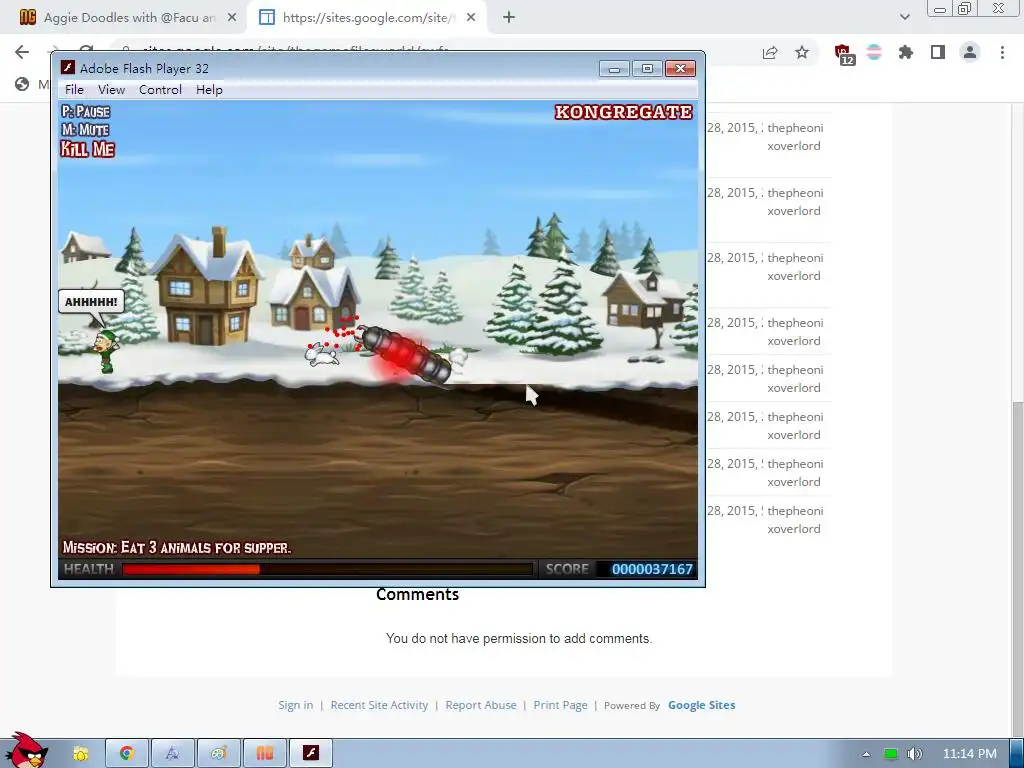Open the uBlock Origin extension icon

click(x=843, y=54)
